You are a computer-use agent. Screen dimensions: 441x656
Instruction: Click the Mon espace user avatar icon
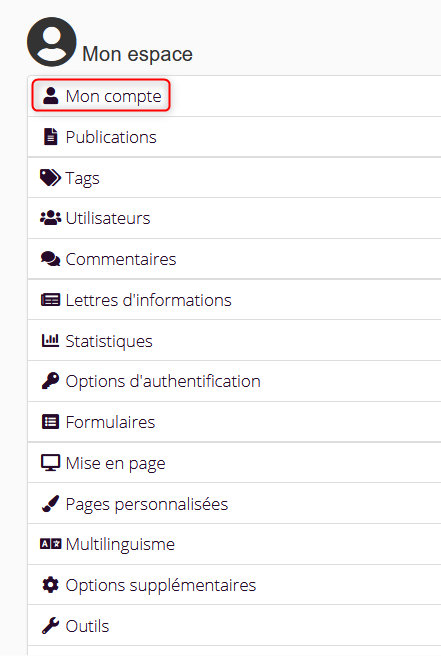point(52,42)
